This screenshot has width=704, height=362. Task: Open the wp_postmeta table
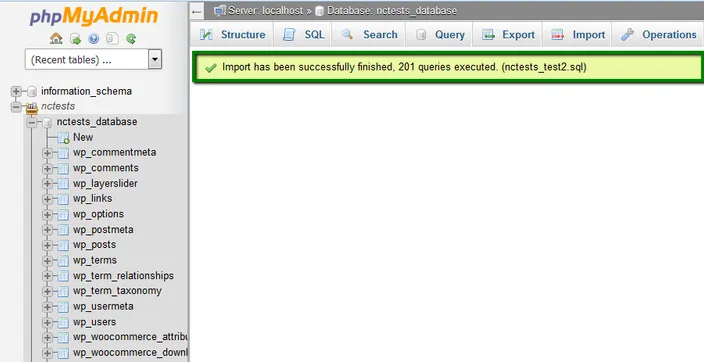tap(103, 230)
